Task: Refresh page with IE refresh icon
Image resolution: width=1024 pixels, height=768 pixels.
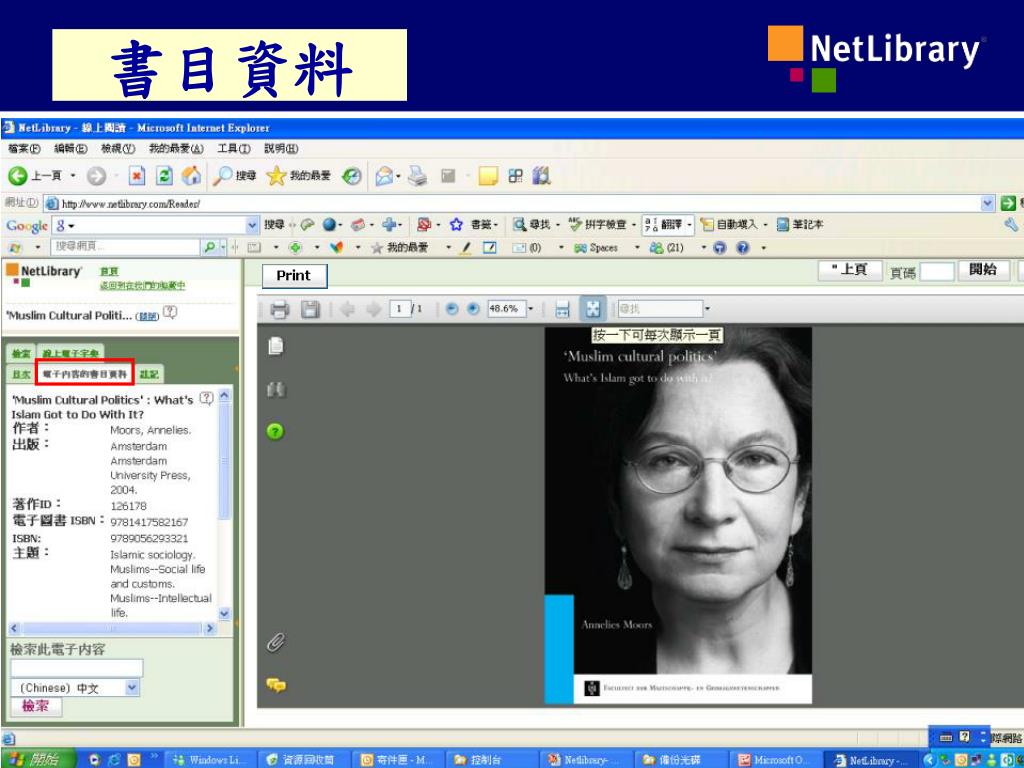Action: (165, 176)
